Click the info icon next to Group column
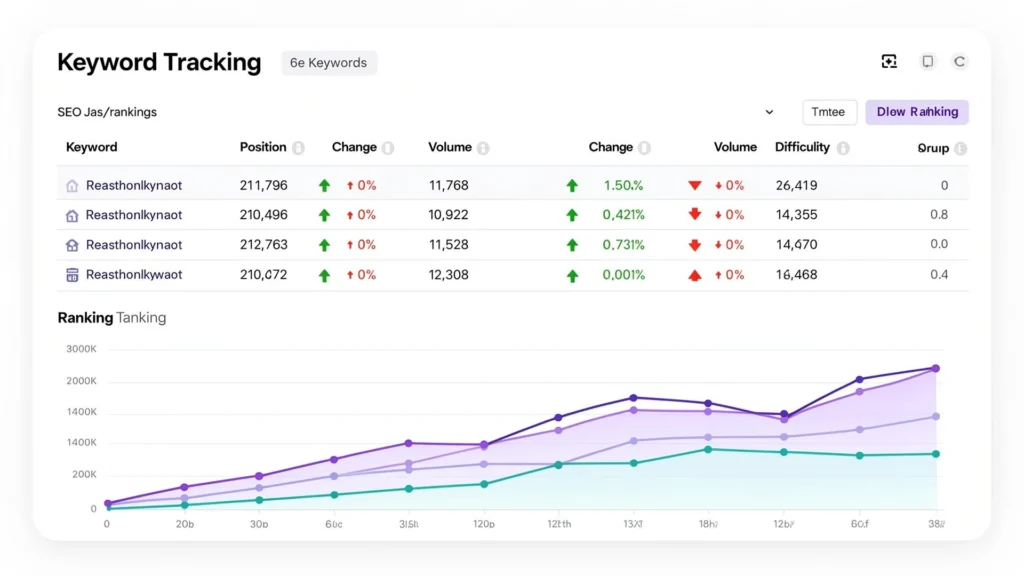 tap(960, 148)
